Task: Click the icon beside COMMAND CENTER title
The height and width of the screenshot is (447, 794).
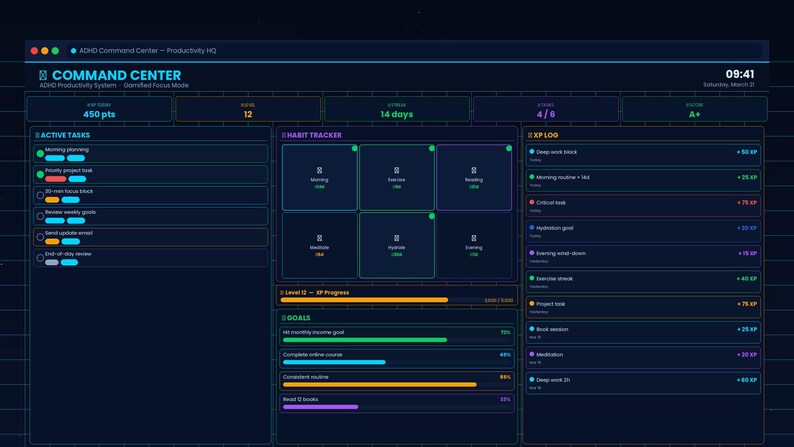Action: [x=43, y=75]
